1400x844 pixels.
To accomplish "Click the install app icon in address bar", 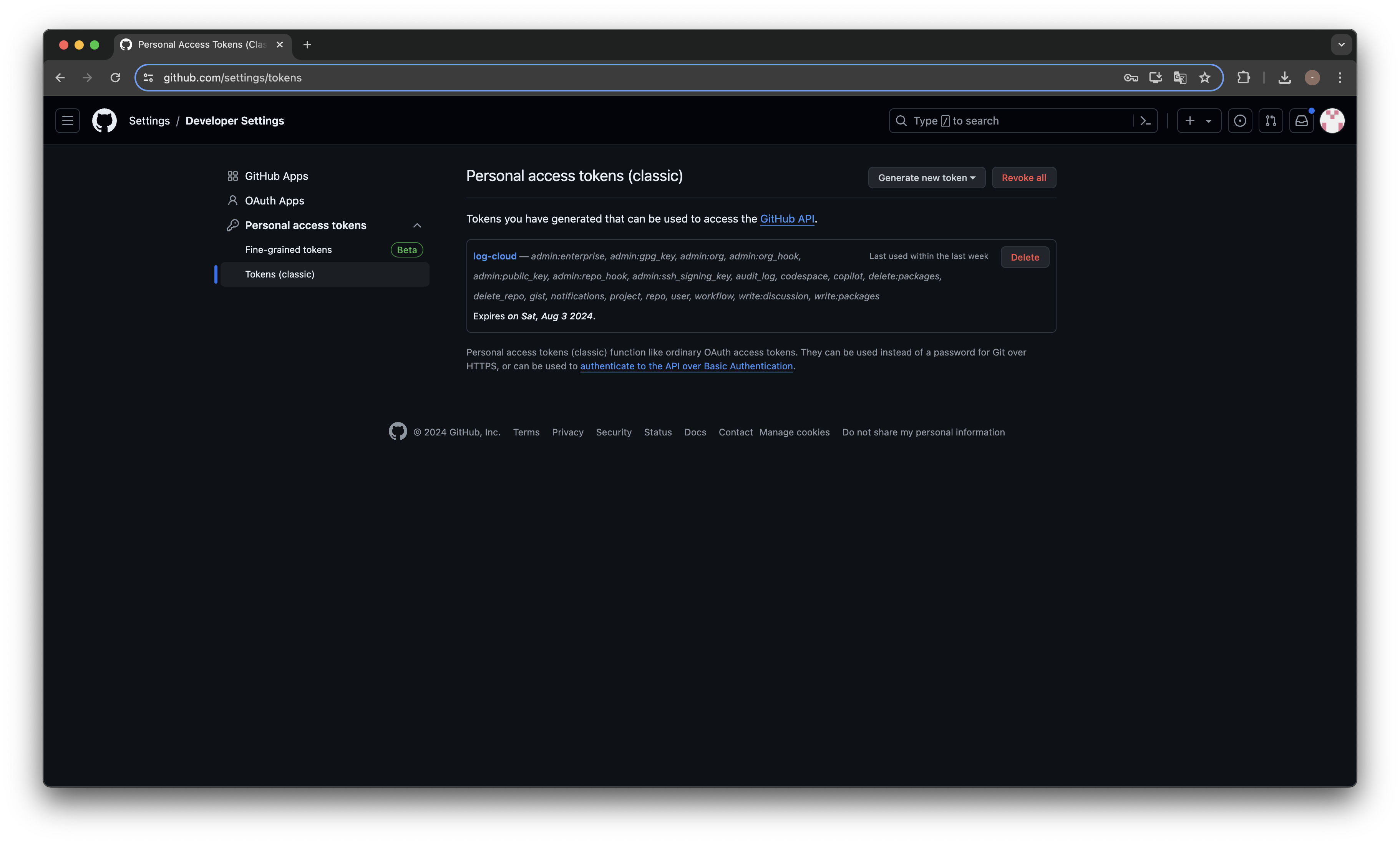I will (1155, 77).
